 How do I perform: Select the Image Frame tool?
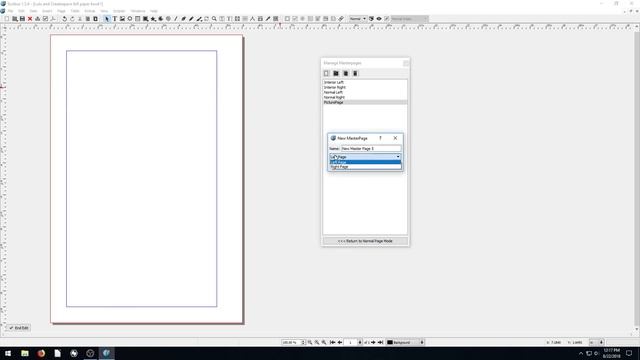tap(122, 19)
